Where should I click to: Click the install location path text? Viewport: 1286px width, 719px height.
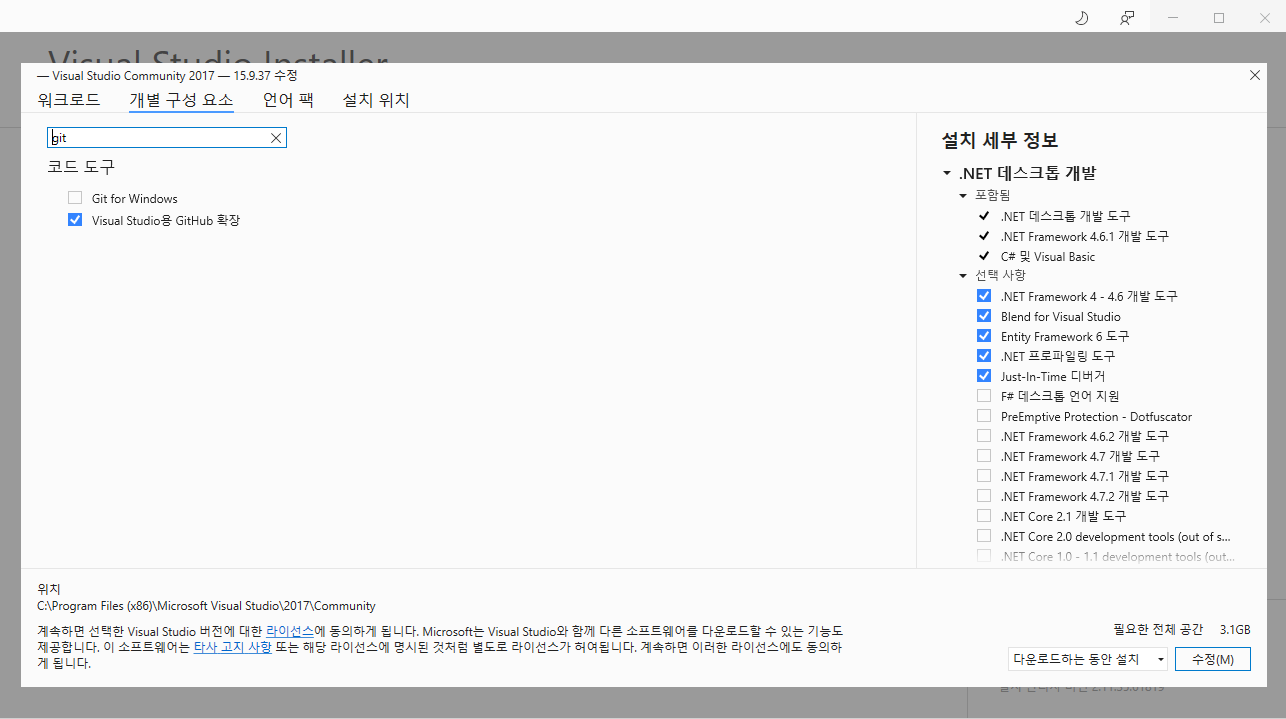point(206,606)
